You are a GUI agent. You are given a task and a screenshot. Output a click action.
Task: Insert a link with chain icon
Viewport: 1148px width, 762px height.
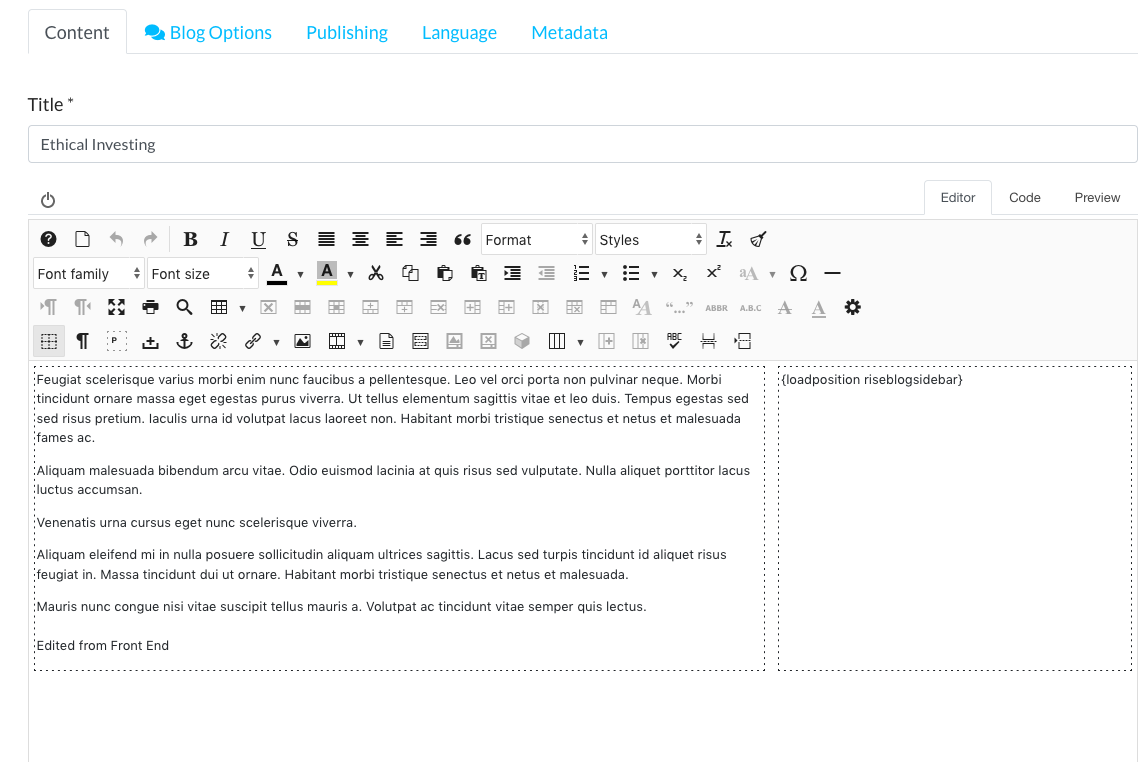point(253,340)
